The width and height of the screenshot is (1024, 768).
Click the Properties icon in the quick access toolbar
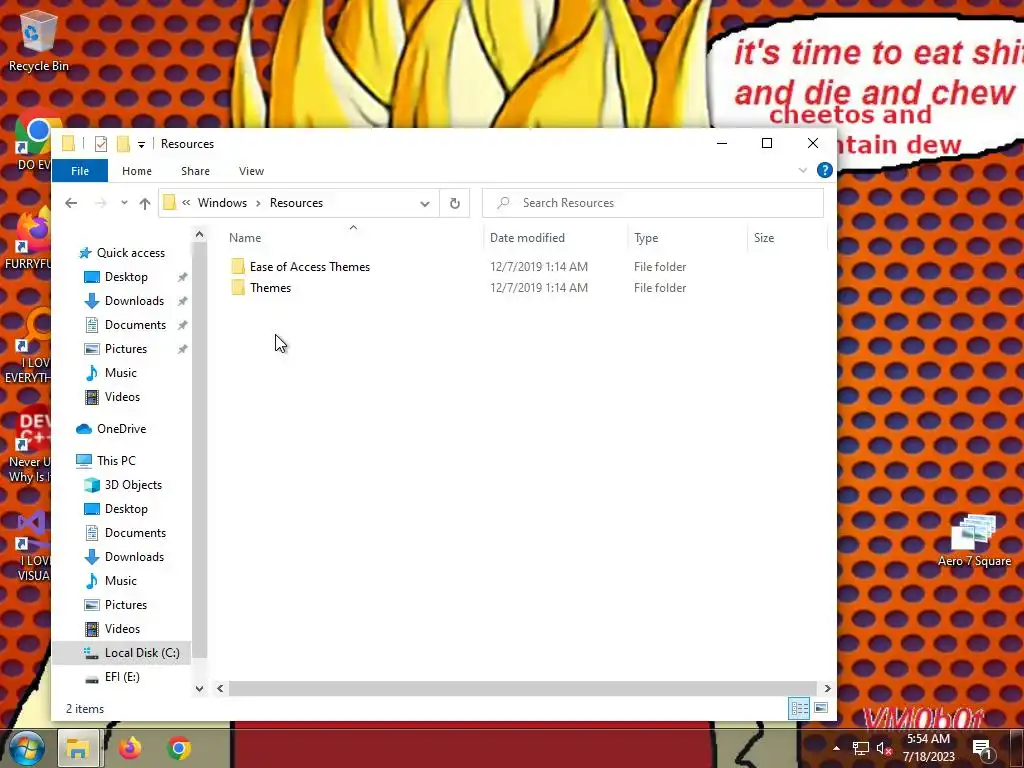point(101,144)
